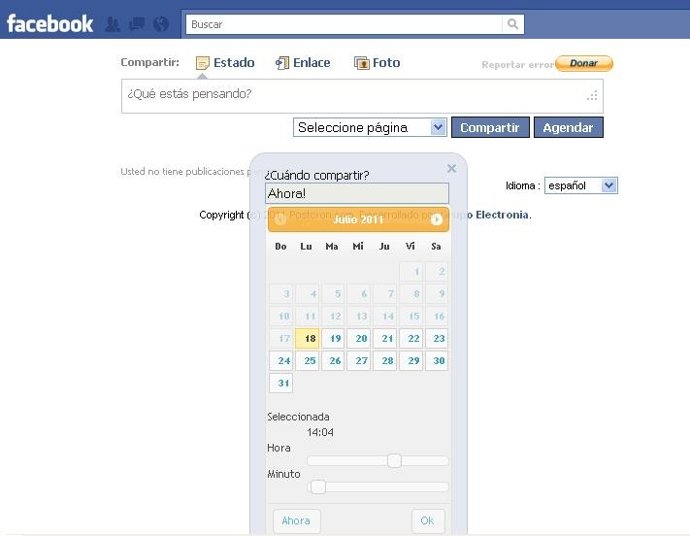Select day 21 in calendar
This screenshot has height=536, width=690.
coord(385,338)
